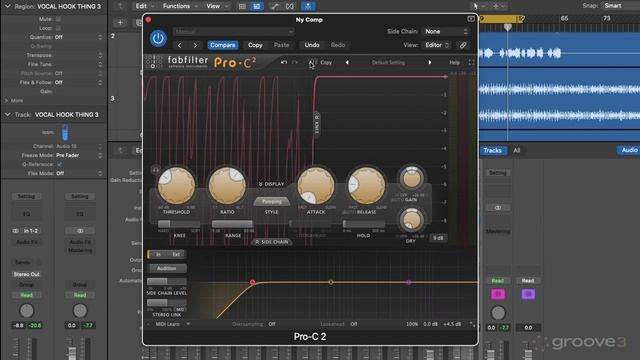
Task: Open the Pumping style dropdown
Action: pyautogui.click(x=271, y=202)
